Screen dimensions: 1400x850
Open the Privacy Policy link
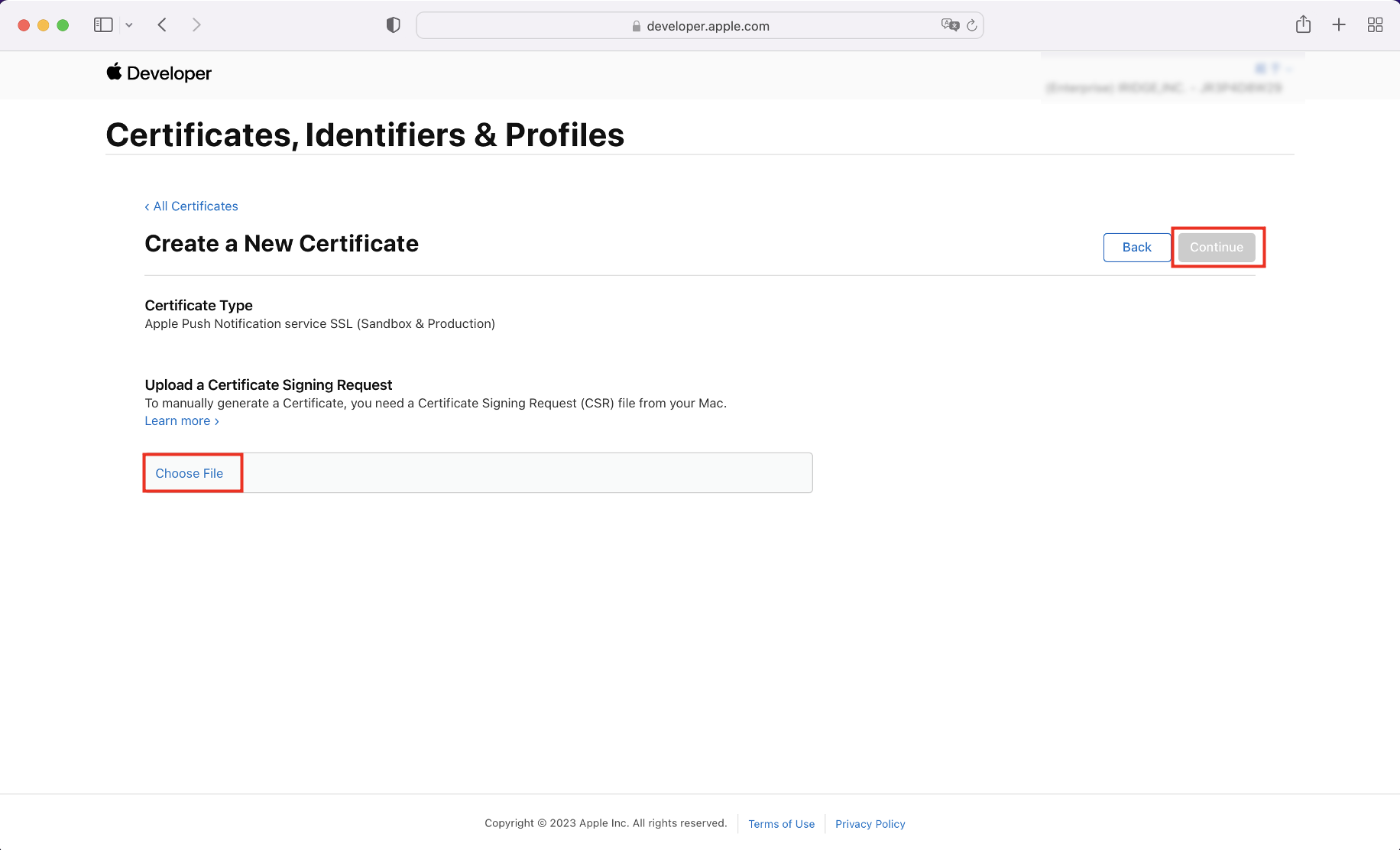[870, 824]
